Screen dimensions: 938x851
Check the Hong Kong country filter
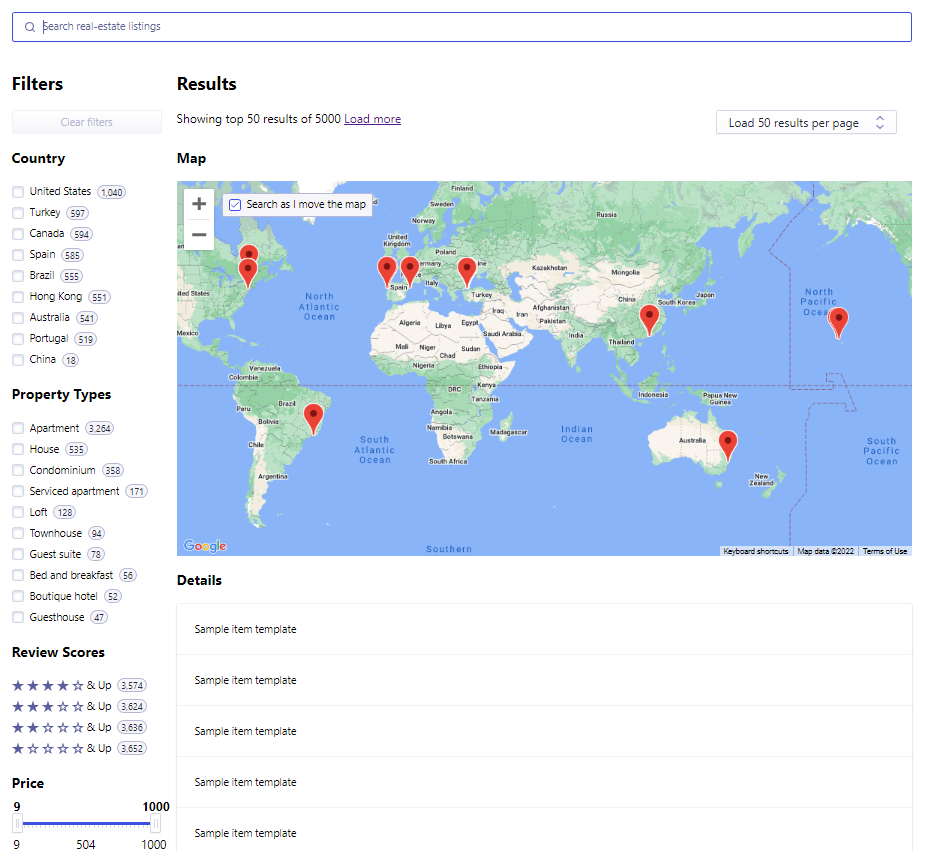click(18, 297)
